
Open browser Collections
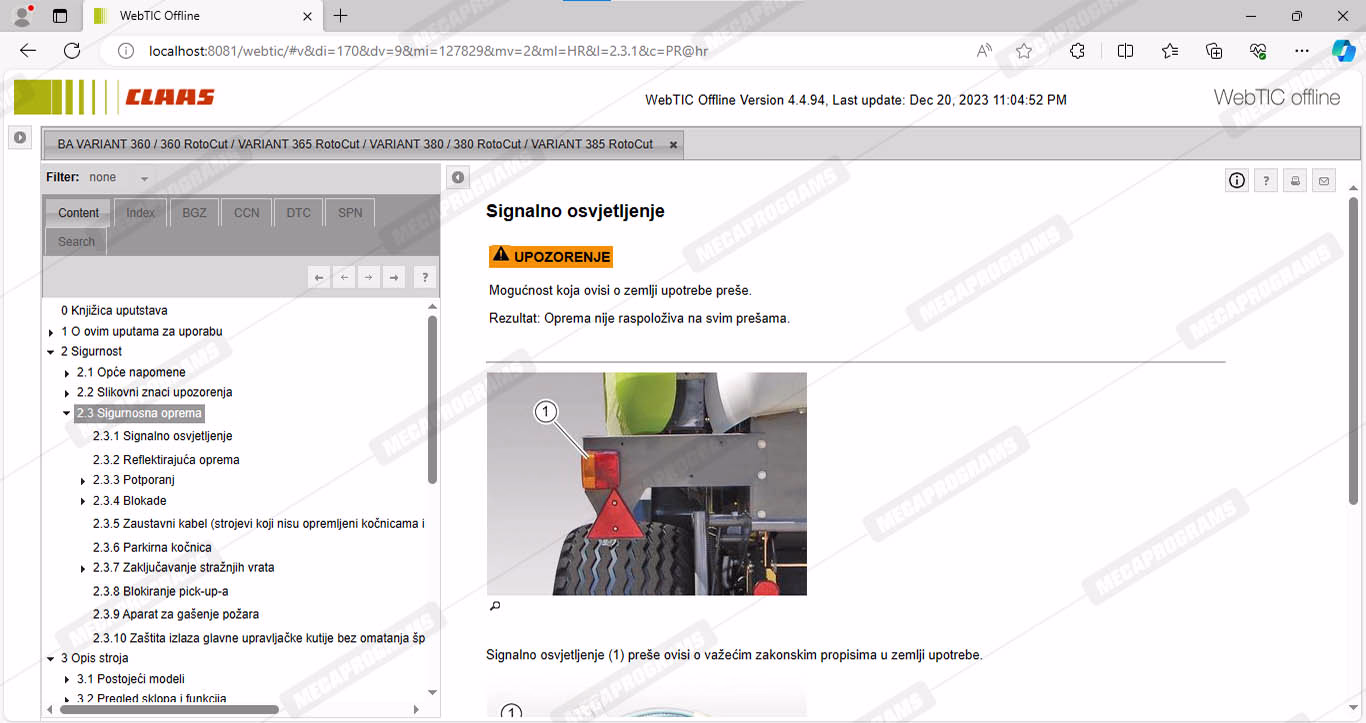coord(1214,51)
